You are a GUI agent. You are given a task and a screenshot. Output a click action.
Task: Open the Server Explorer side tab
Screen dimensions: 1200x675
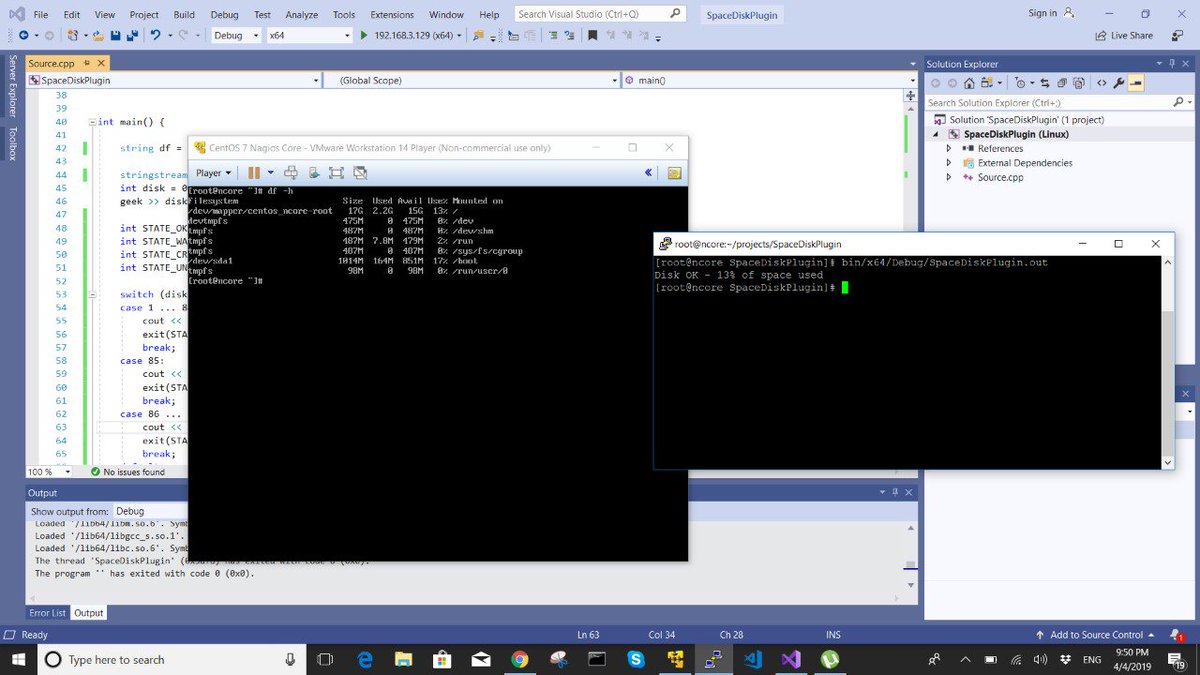[x=12, y=86]
